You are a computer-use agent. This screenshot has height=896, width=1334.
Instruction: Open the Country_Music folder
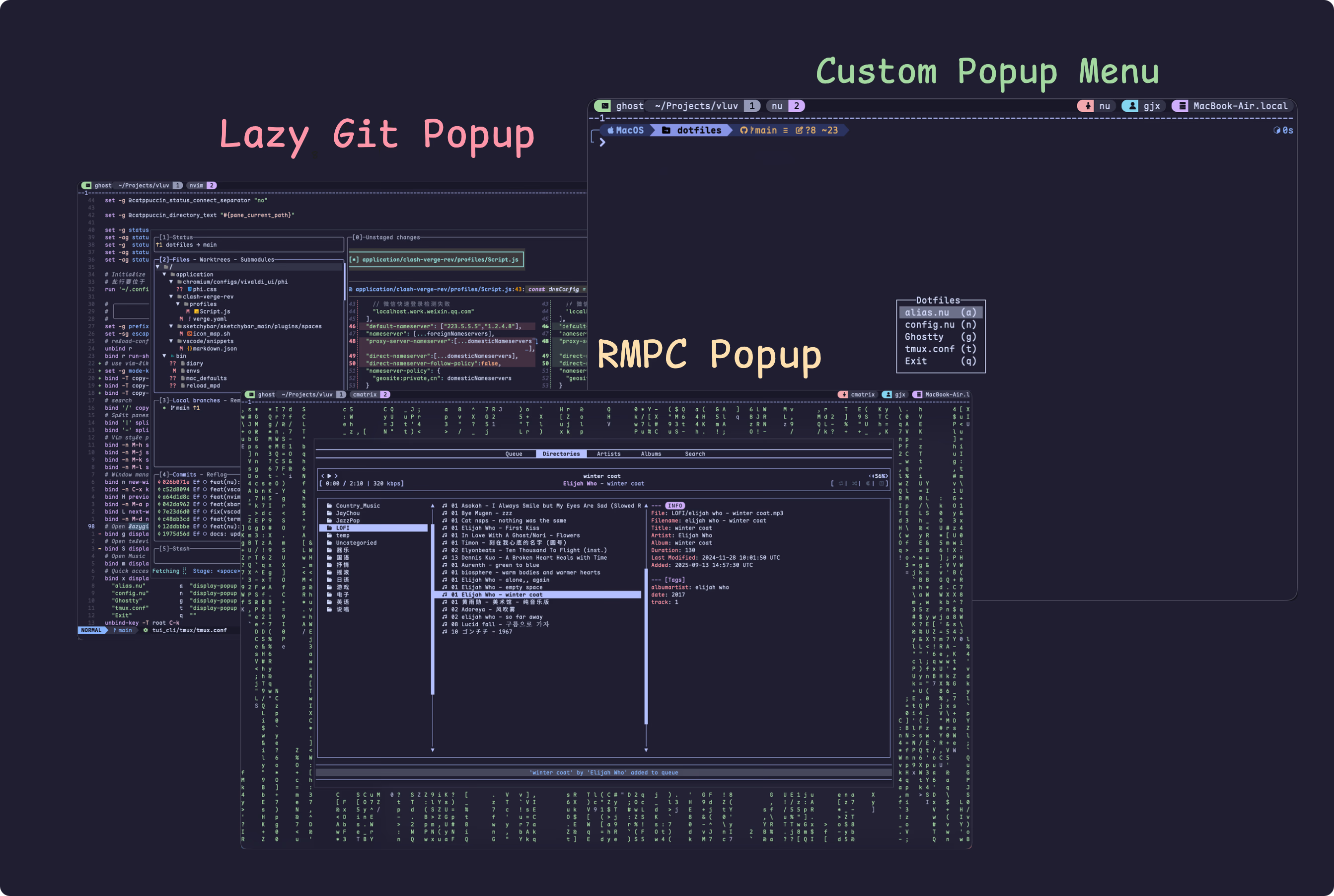[357, 506]
